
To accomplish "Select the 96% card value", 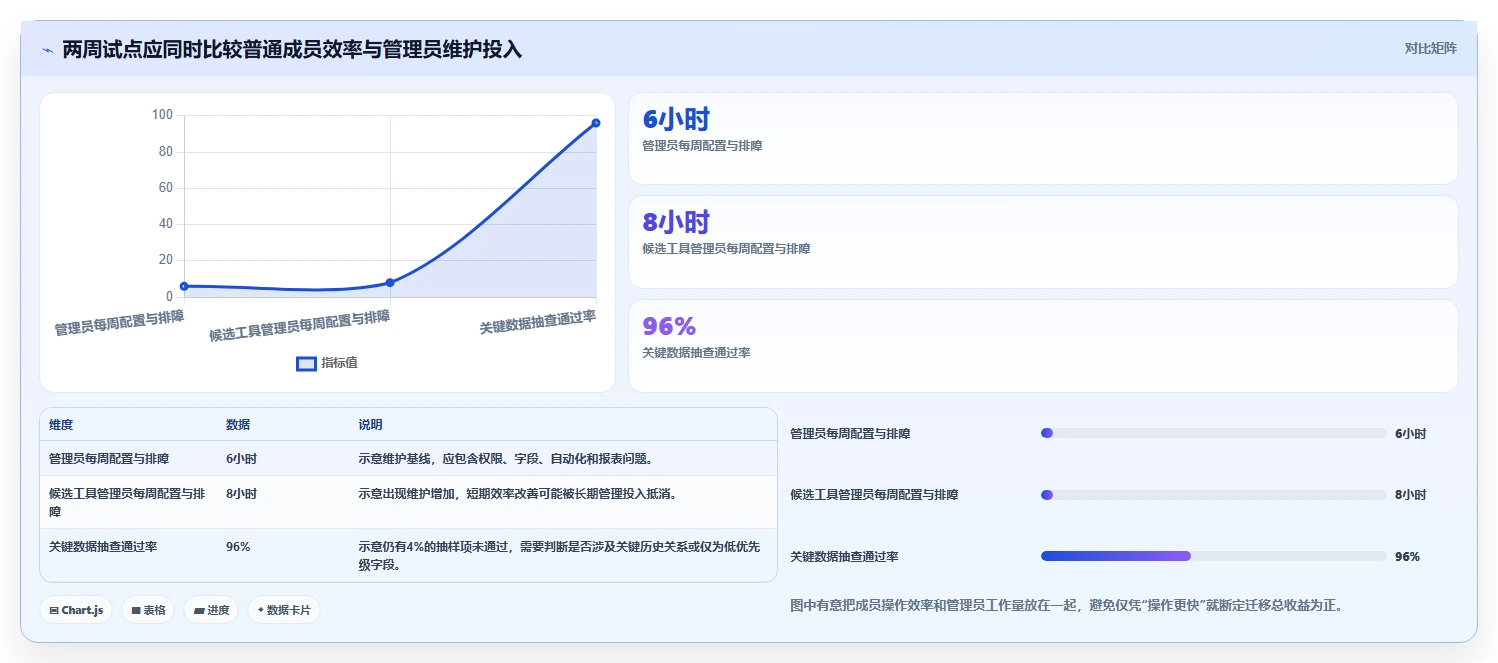I will tap(669, 326).
